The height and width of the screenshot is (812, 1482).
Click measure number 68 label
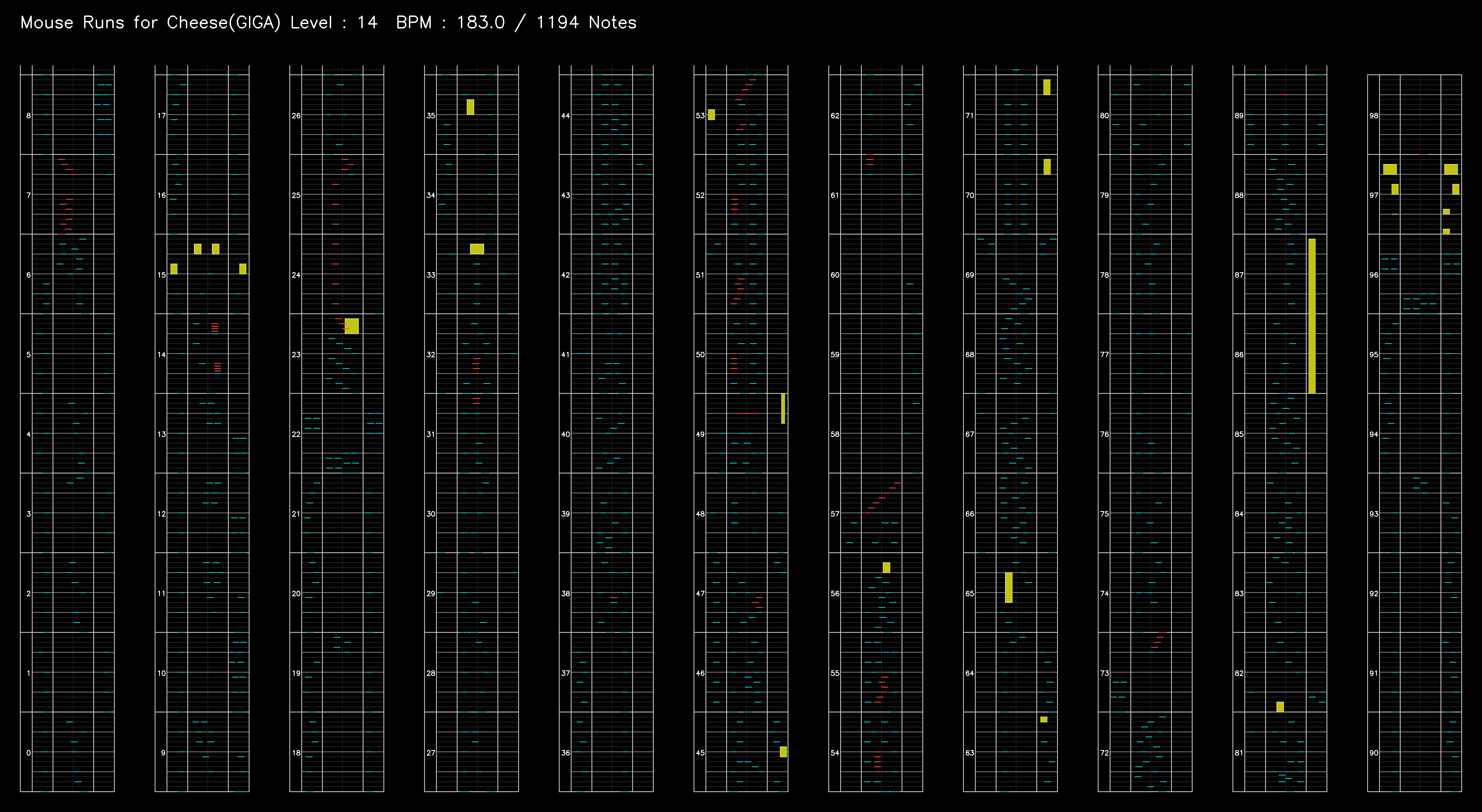[970, 355]
